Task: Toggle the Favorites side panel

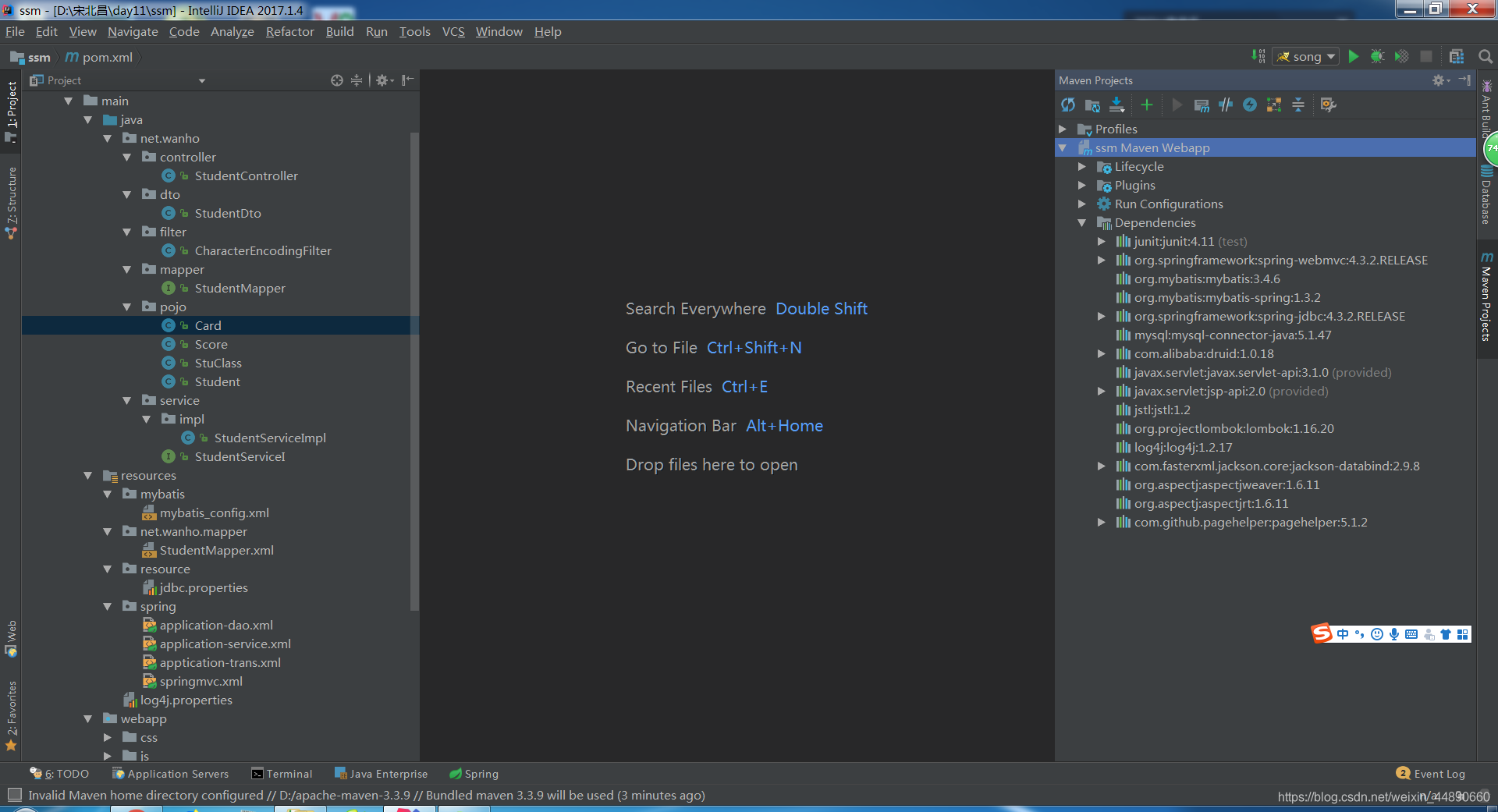Action: (x=11, y=716)
